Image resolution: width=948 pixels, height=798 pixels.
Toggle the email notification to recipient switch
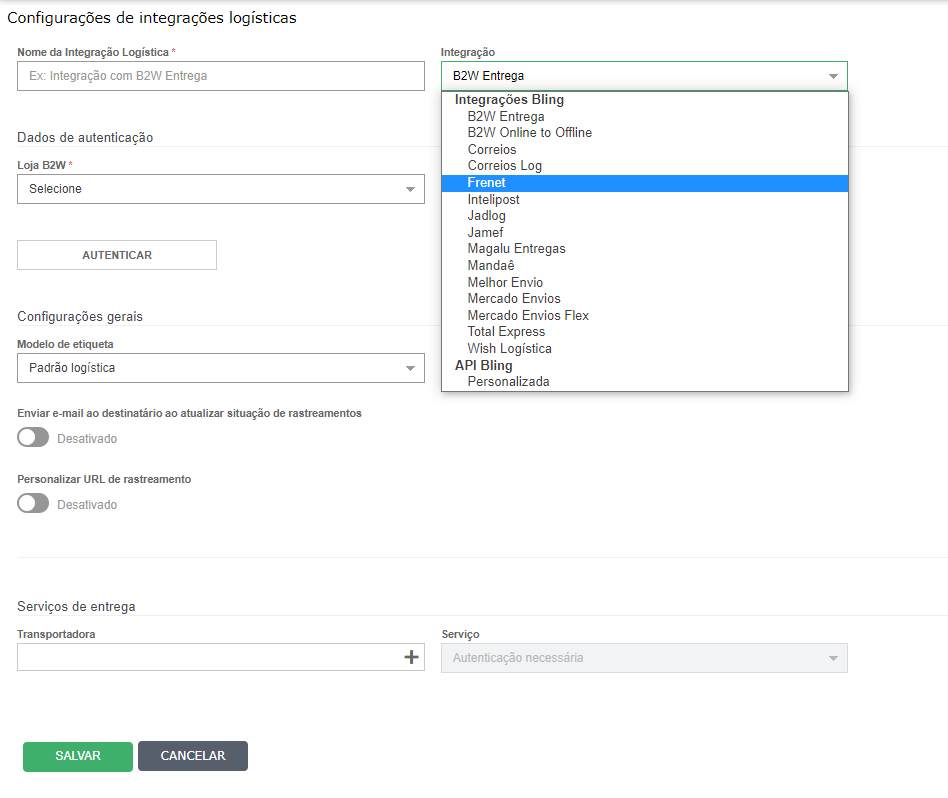pyautogui.click(x=33, y=438)
